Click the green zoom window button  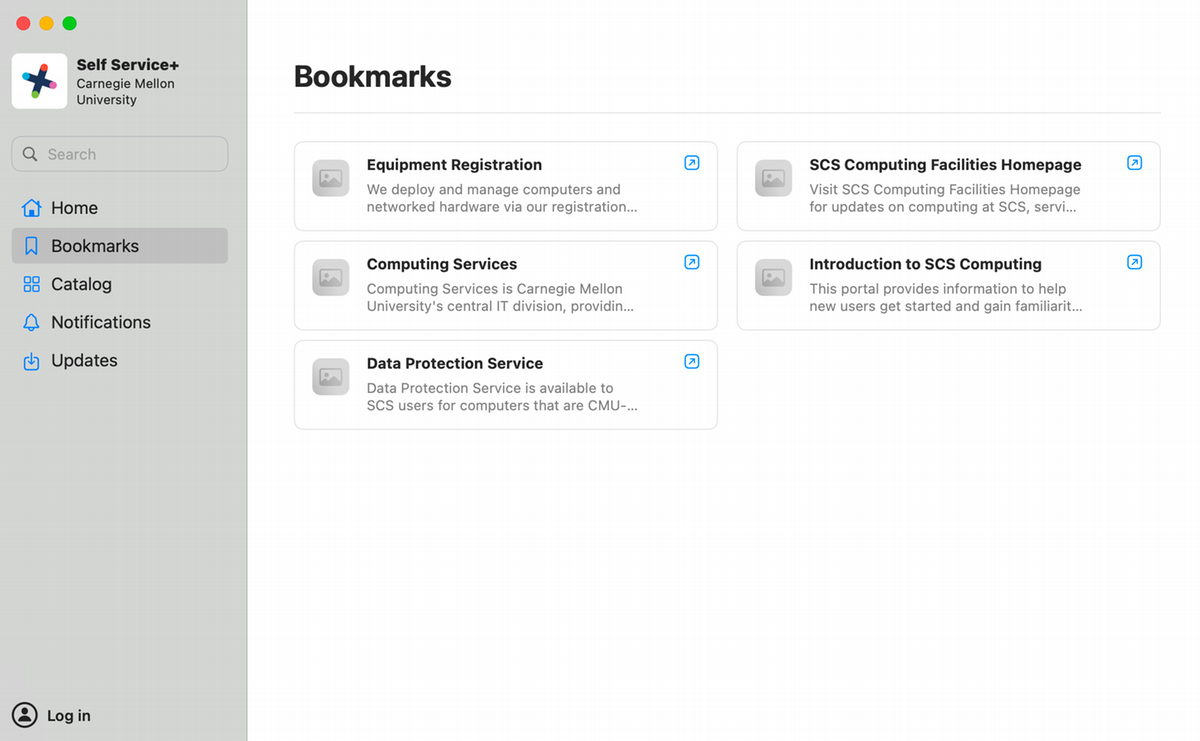click(x=69, y=23)
